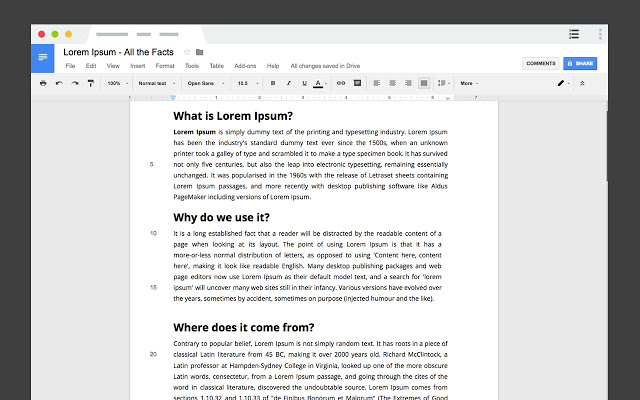The image size is (640, 400).
Task: Center align the text
Action: pyautogui.click(x=392, y=83)
